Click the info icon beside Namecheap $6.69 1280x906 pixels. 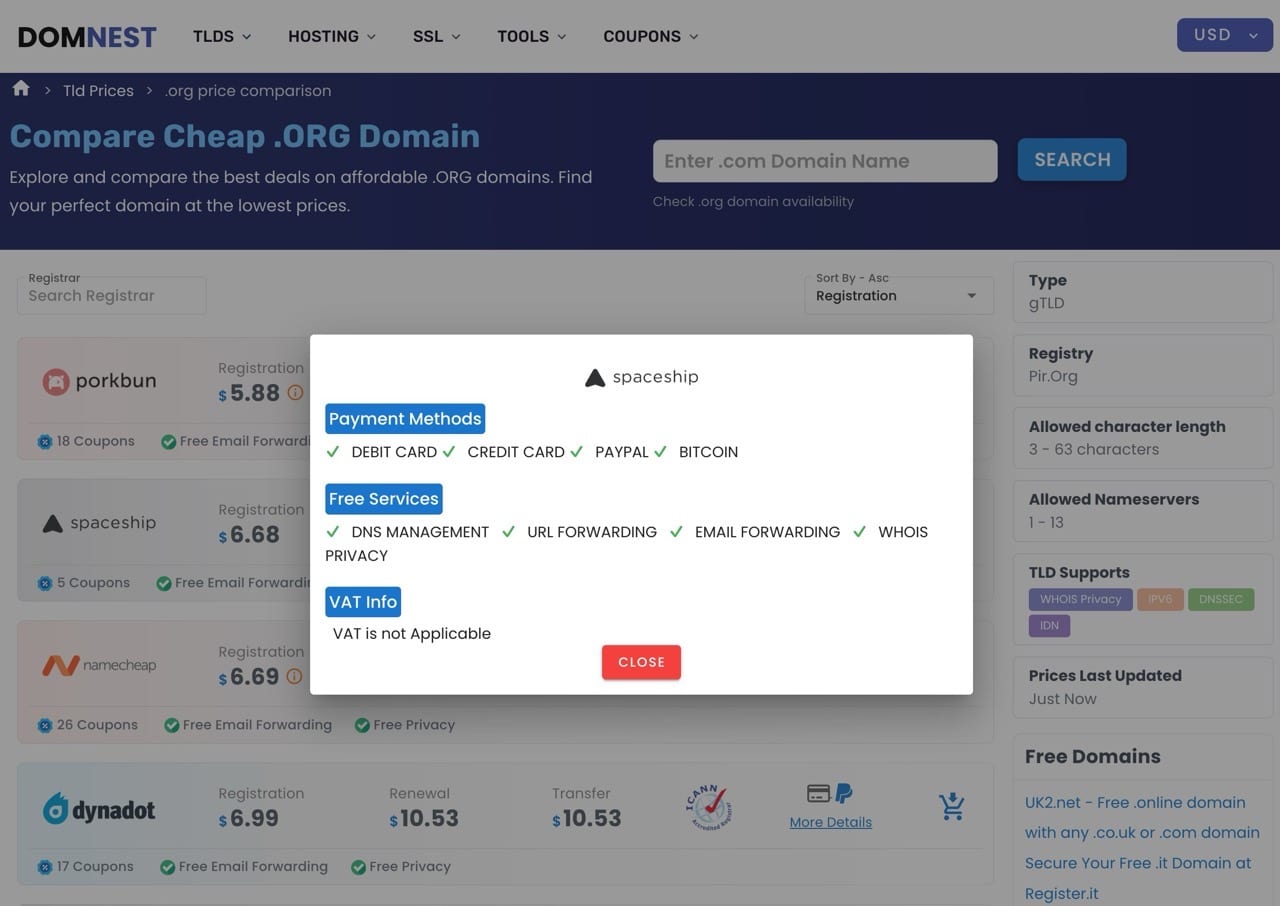[294, 677]
